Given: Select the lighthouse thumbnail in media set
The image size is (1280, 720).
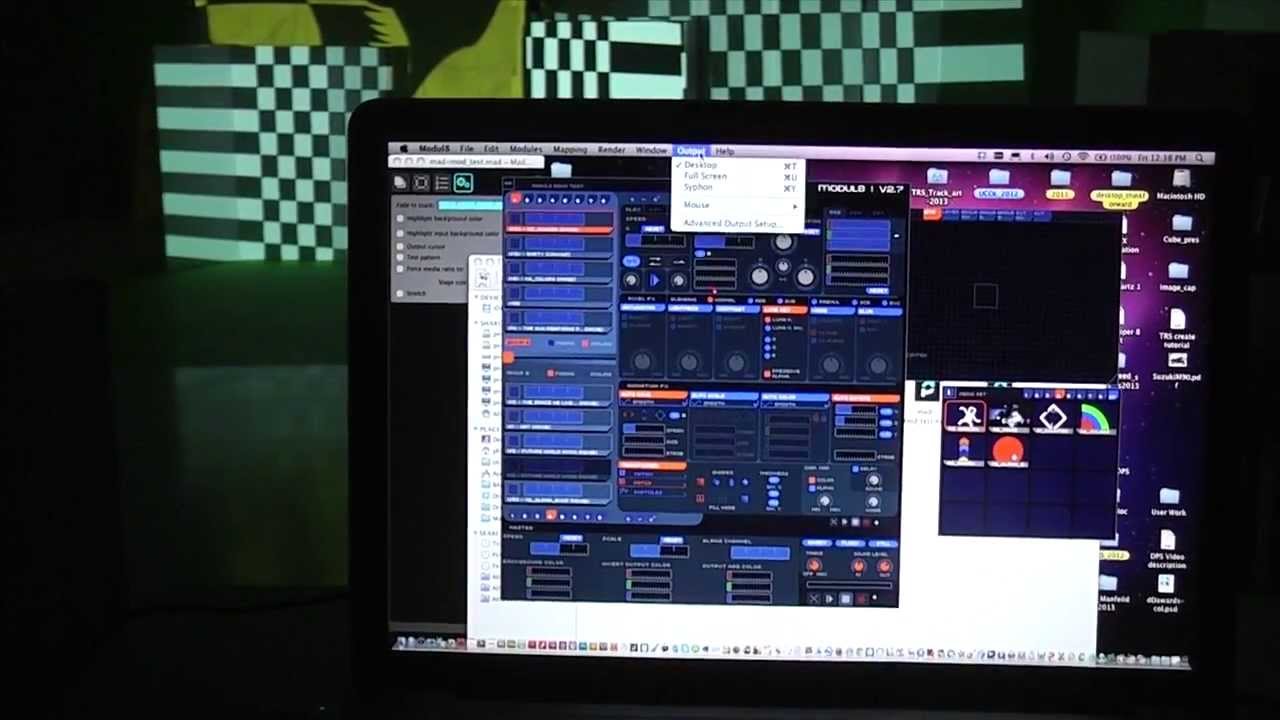Looking at the screenshot, I should (x=966, y=452).
